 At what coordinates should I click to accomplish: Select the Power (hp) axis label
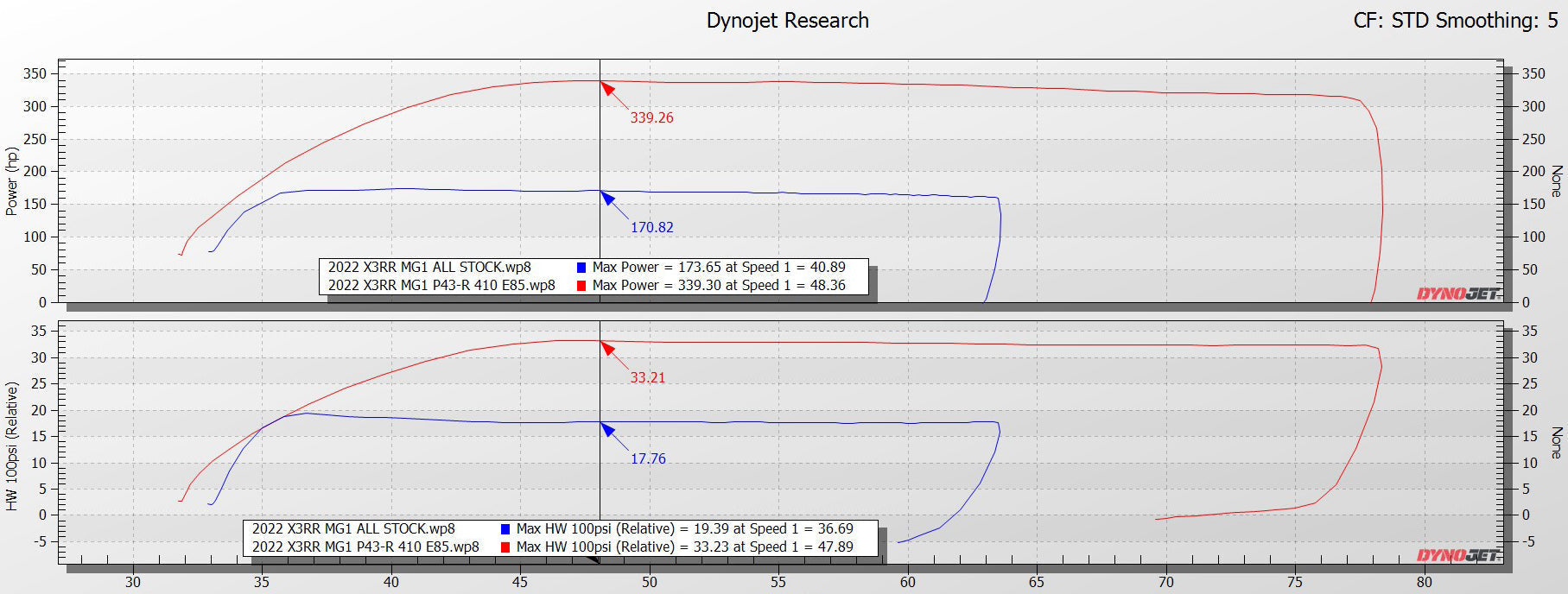pyautogui.click(x=12, y=181)
